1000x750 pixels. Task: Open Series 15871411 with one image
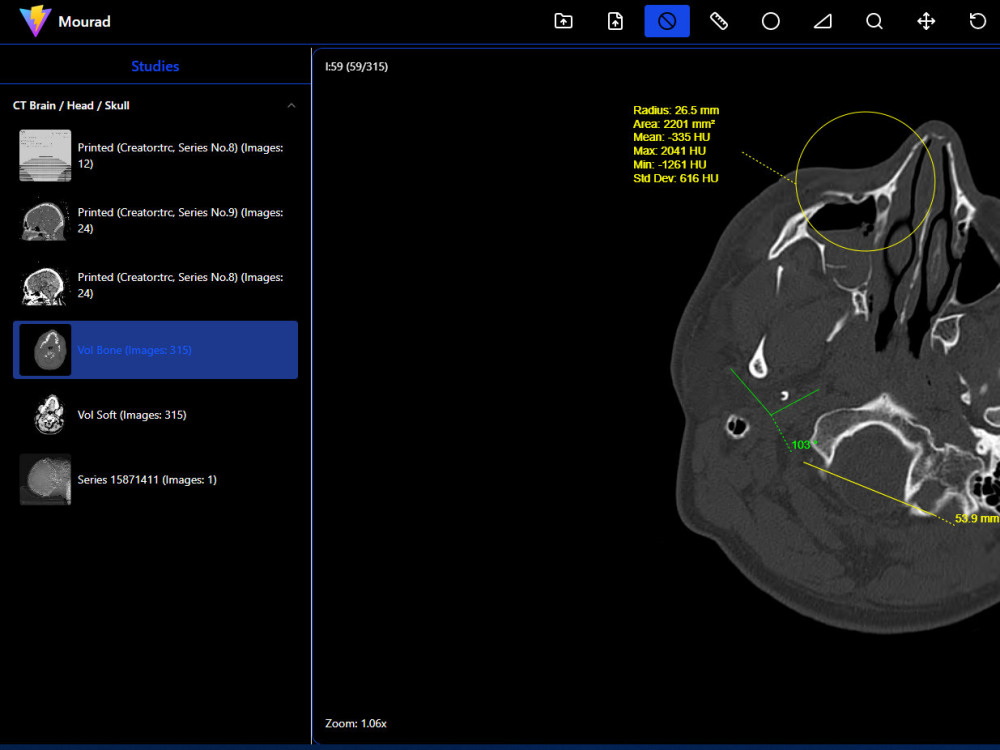(x=156, y=480)
